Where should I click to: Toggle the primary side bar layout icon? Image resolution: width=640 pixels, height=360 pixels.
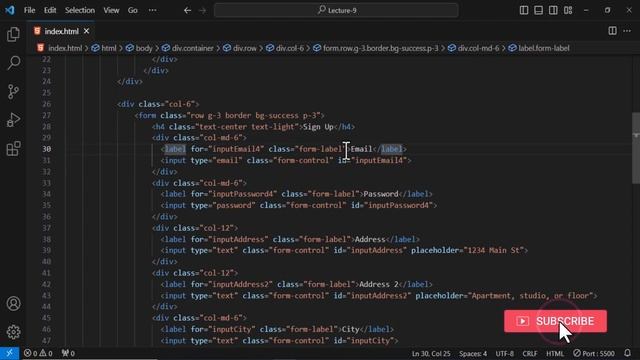pyautogui.click(x=524, y=10)
